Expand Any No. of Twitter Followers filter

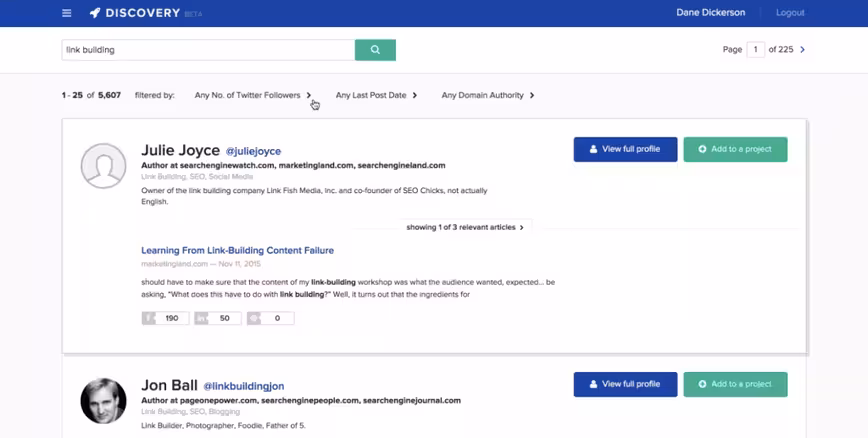tap(253, 95)
